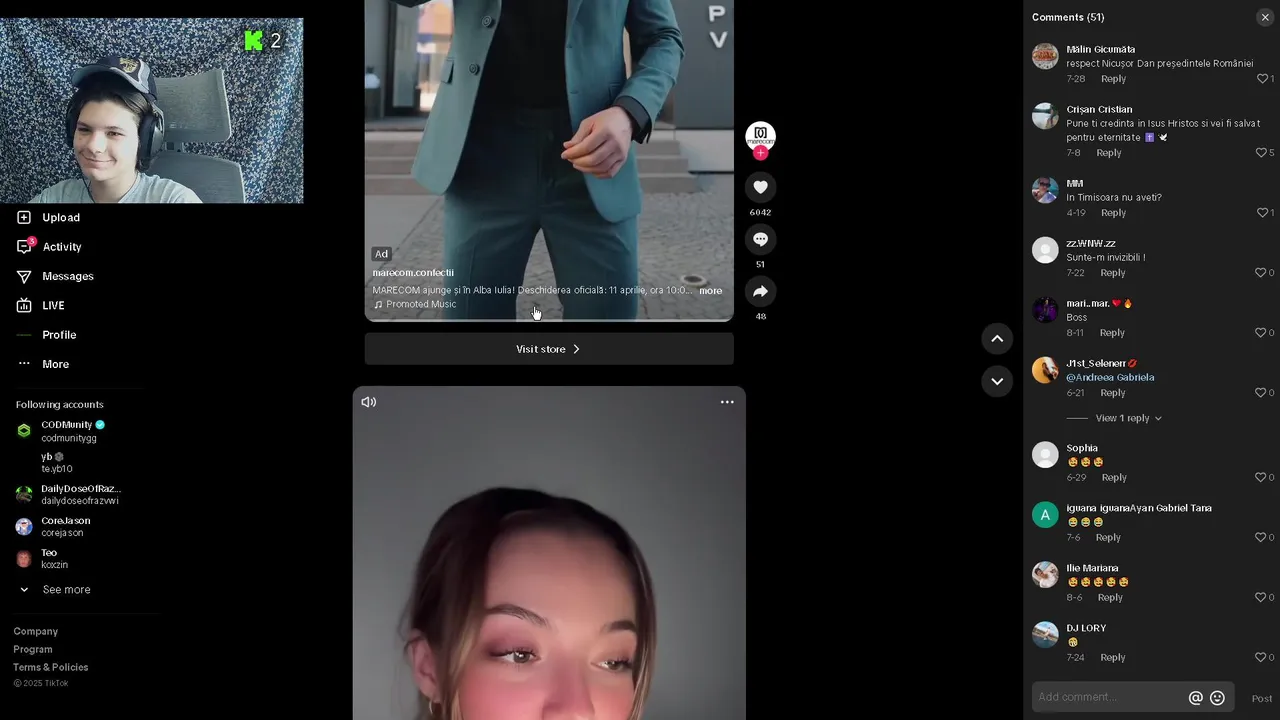
Task: Go to previous video with up arrow
Action: tap(997, 339)
